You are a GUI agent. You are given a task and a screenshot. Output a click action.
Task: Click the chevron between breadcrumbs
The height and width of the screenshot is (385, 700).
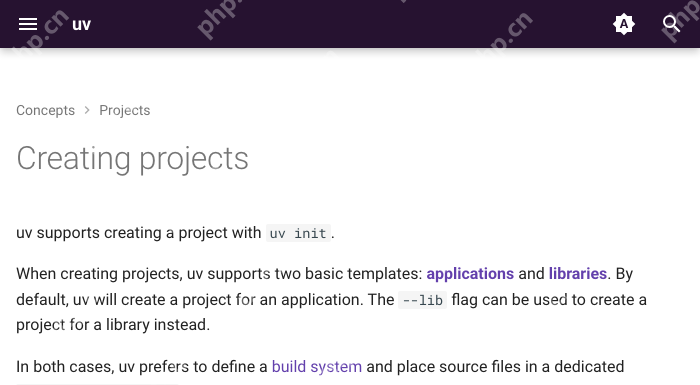pyautogui.click(x=87, y=110)
